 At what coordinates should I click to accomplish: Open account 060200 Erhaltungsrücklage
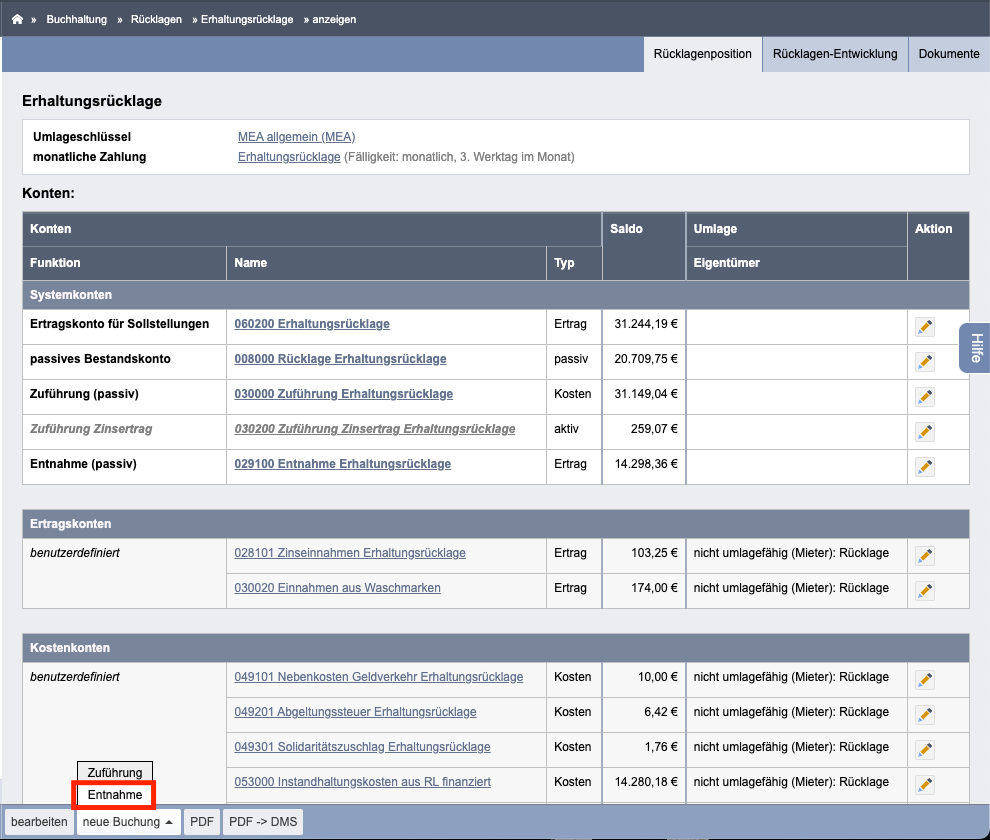(312, 324)
